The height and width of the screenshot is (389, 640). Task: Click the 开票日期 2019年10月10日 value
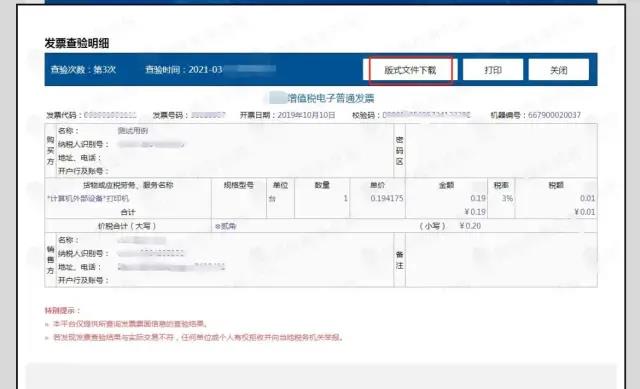[x=307, y=116]
